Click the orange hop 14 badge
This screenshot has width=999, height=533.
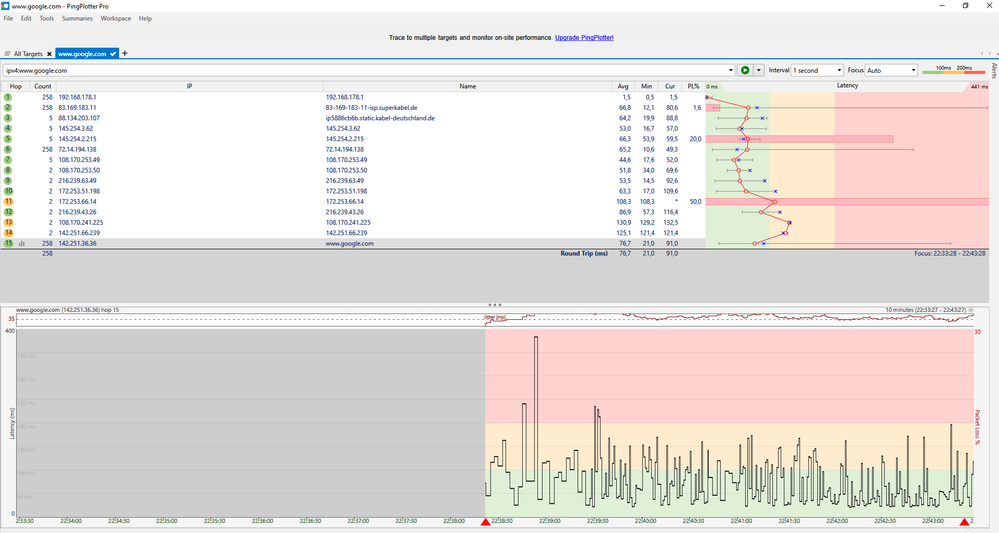[x=8, y=232]
